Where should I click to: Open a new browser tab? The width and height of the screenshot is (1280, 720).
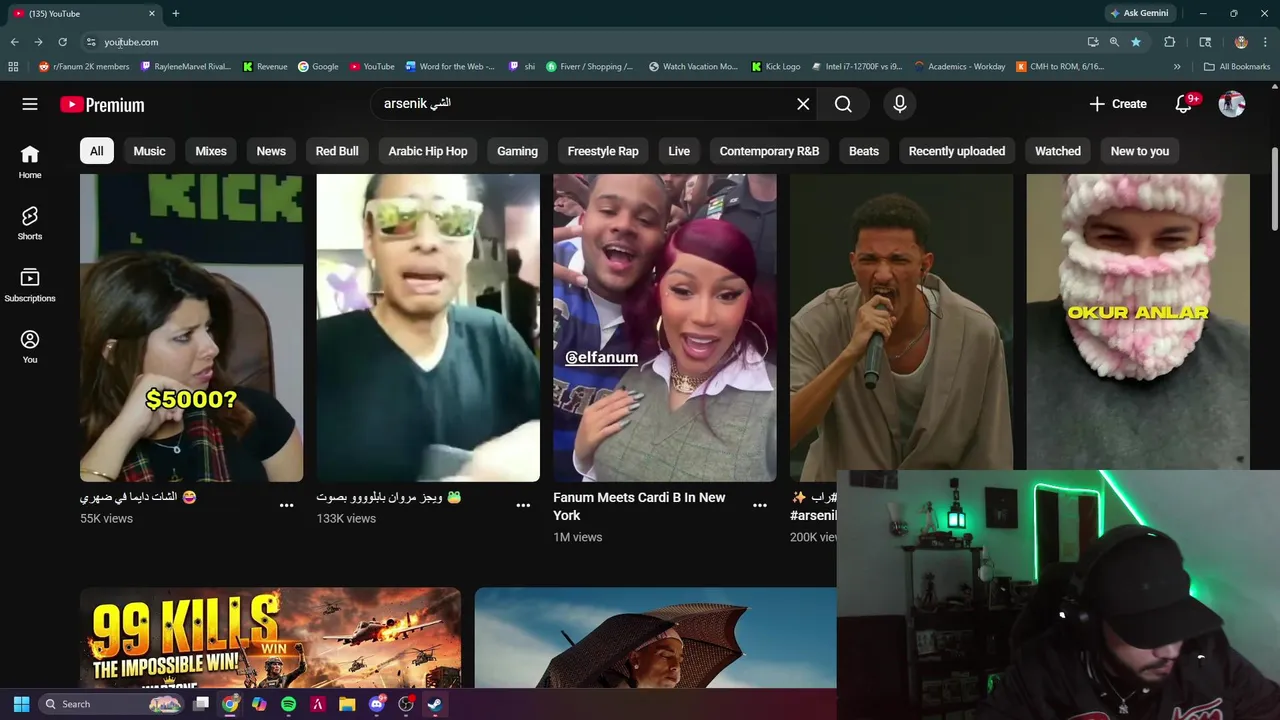tap(175, 13)
